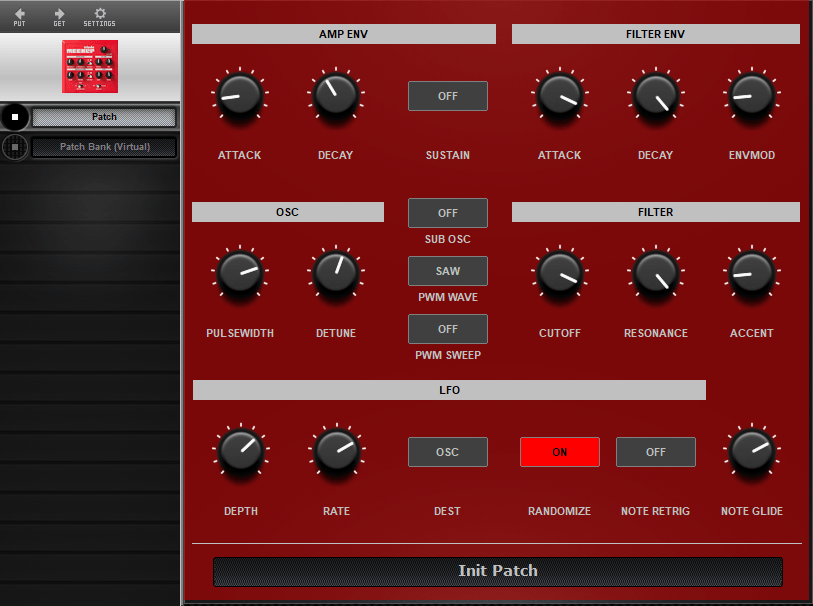Image resolution: width=813 pixels, height=606 pixels.
Task: Switch to the Patch Bank (Virtual) tab
Action: 104,148
